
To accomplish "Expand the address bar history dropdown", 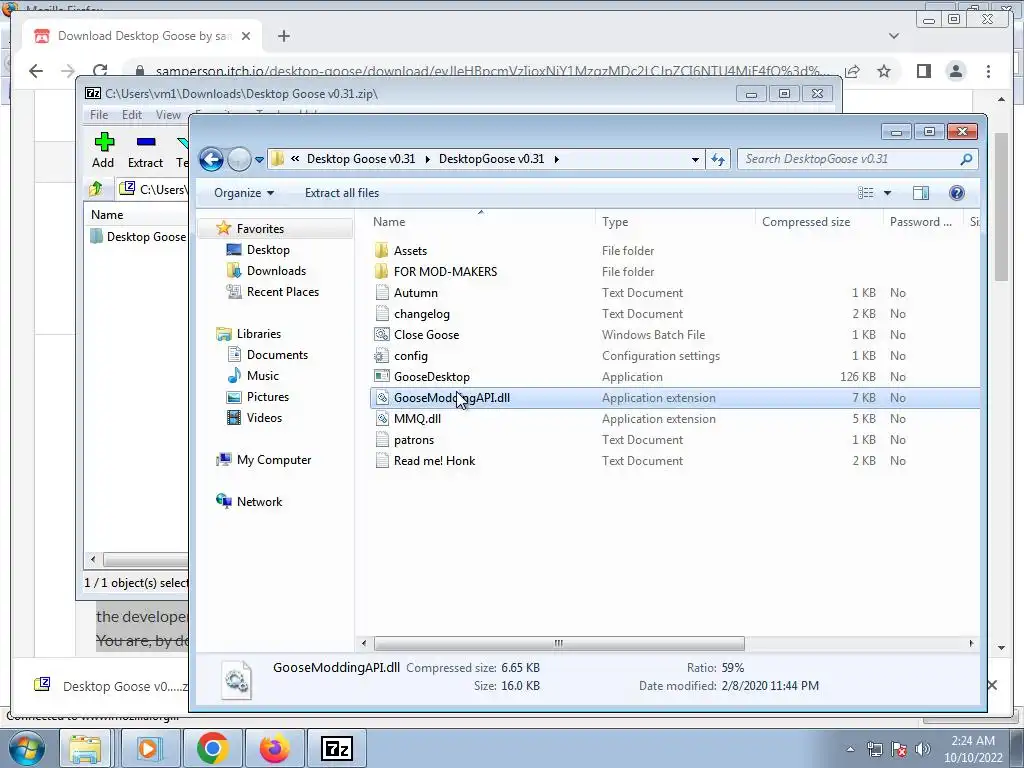I will point(695,159).
